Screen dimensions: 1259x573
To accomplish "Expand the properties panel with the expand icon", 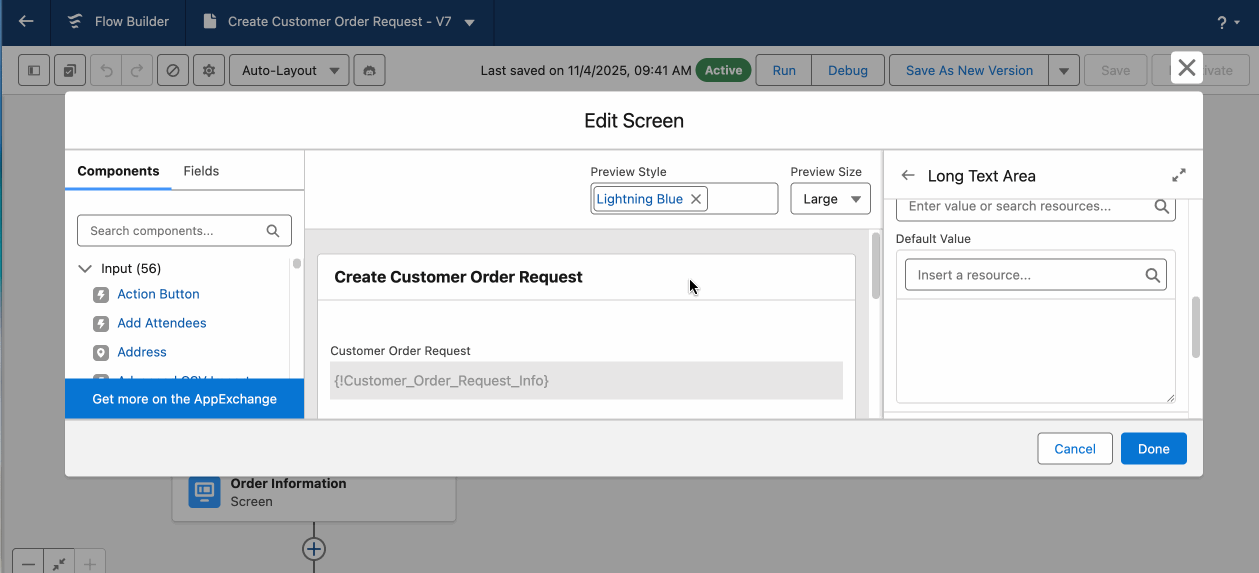I will pos(1179,175).
